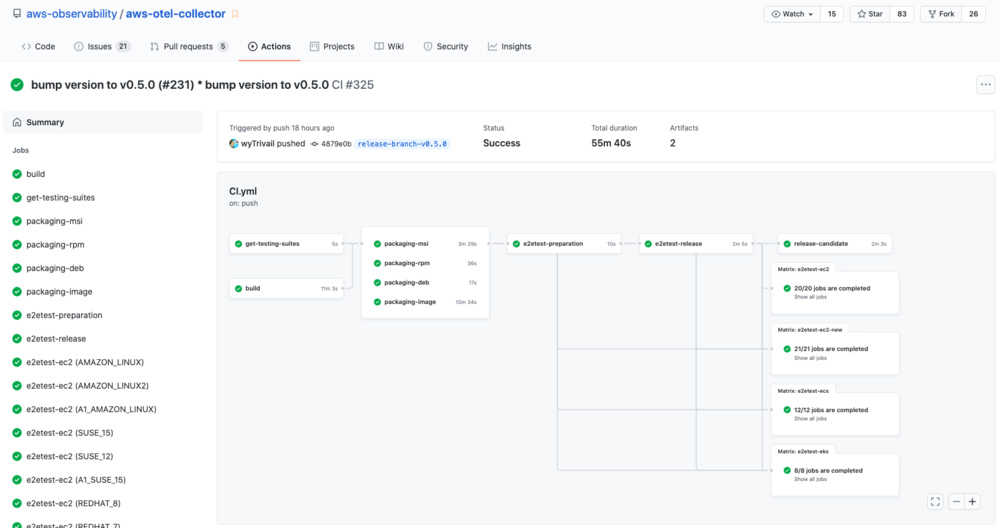Open the packaging-deb sidebar job
1000x528 pixels.
(55, 268)
